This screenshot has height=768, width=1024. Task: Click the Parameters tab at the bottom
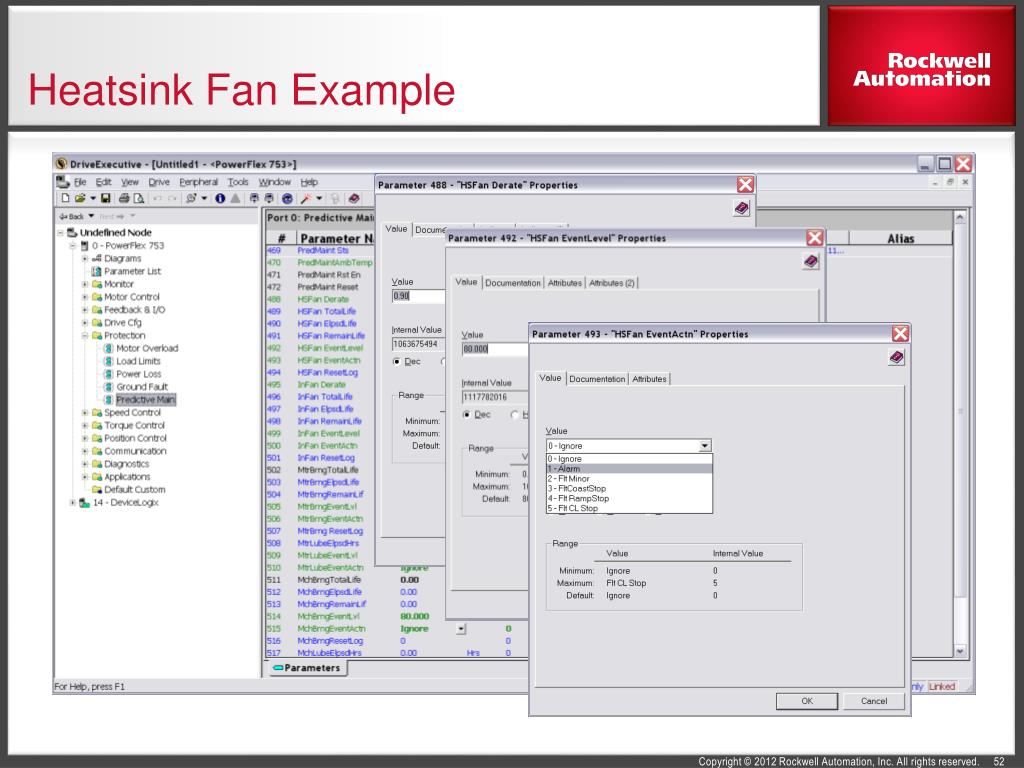(306, 668)
